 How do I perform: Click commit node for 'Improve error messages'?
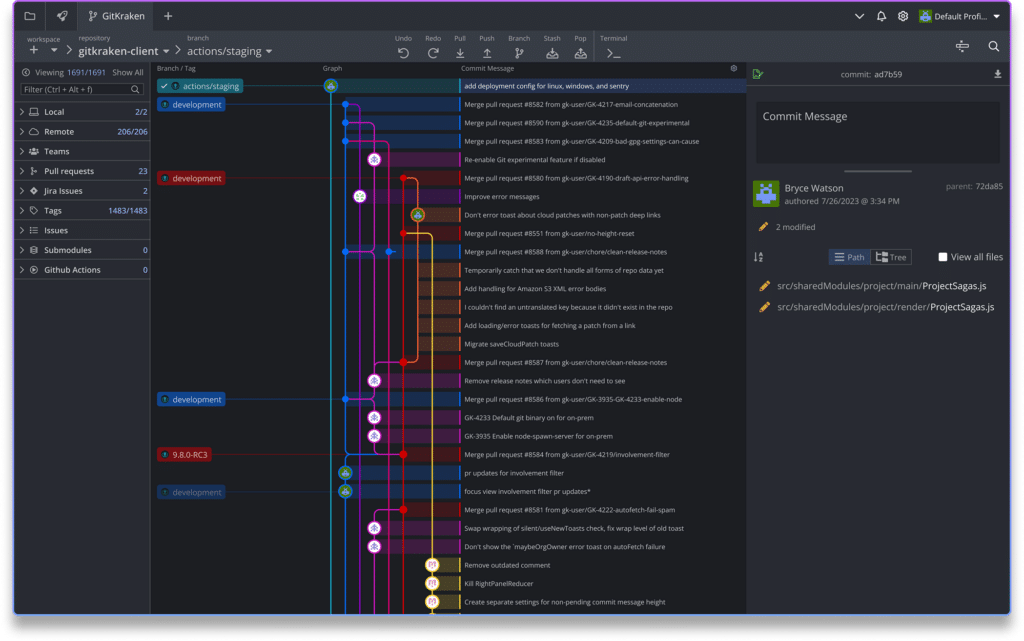pos(360,196)
